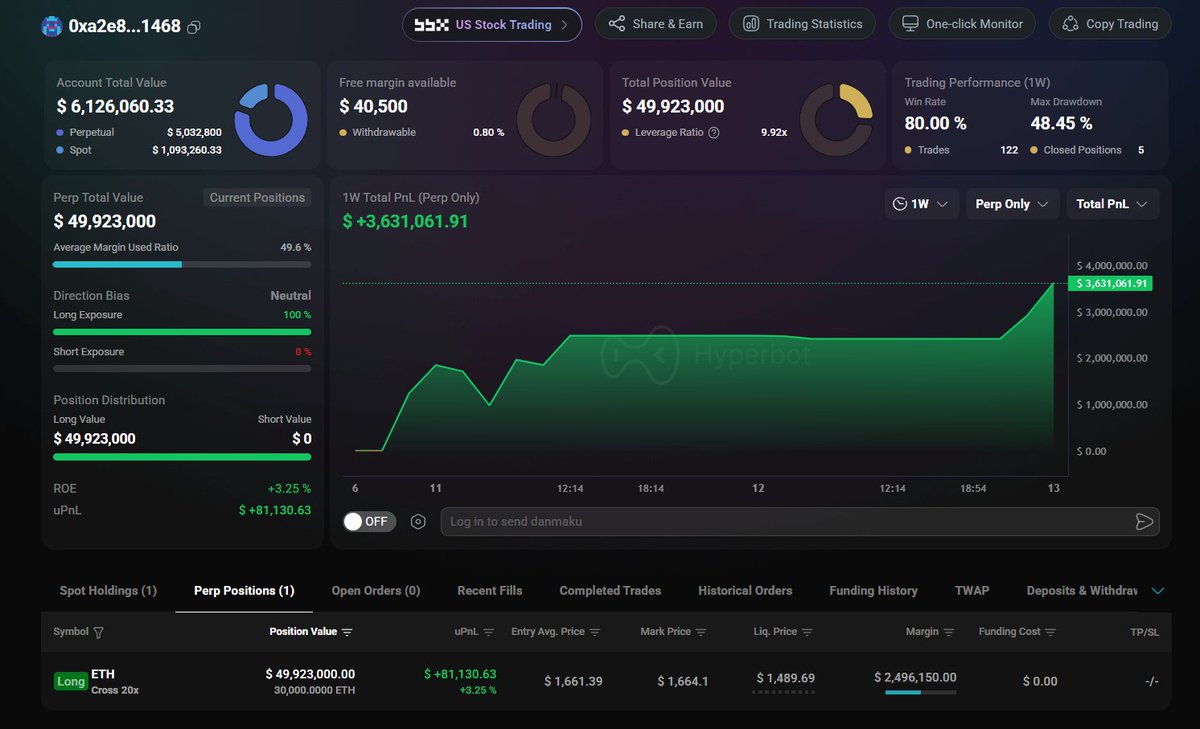Select the Perp Positions (1) tab

(x=244, y=591)
